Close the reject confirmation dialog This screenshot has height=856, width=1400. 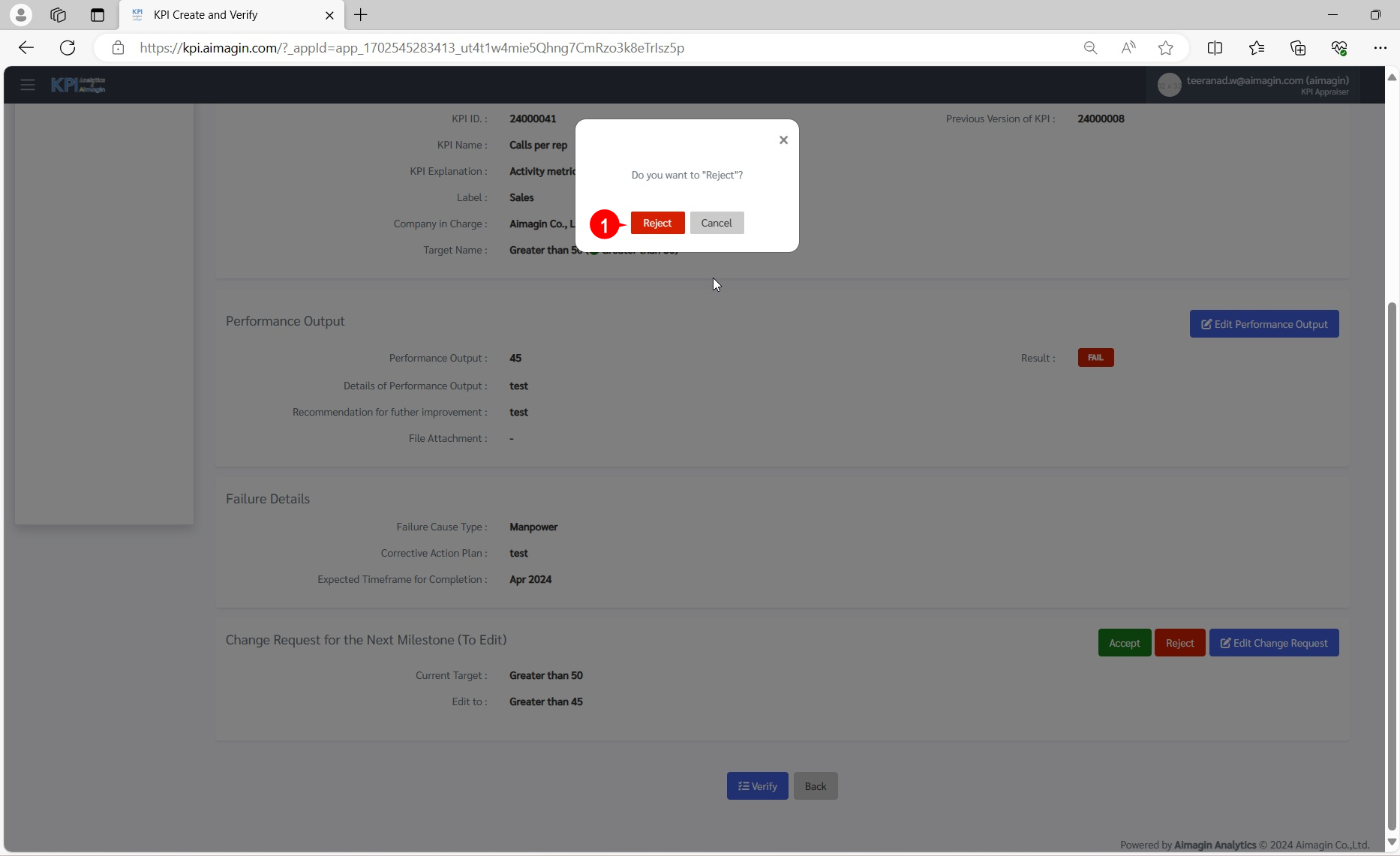(783, 140)
